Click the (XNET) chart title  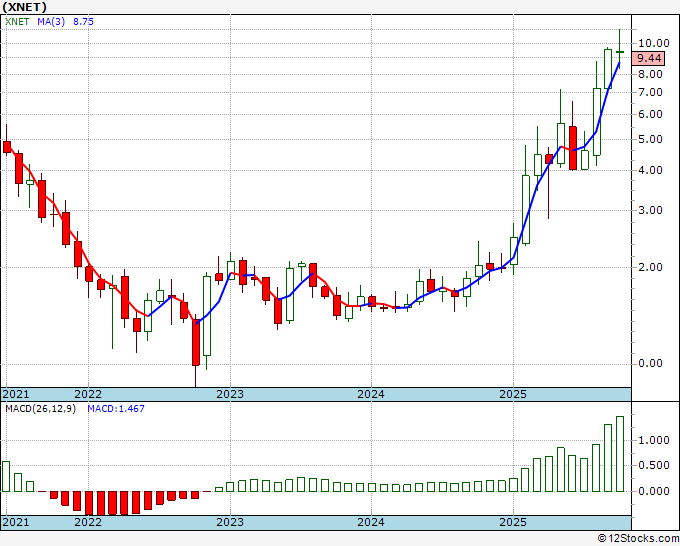(x=25, y=7)
